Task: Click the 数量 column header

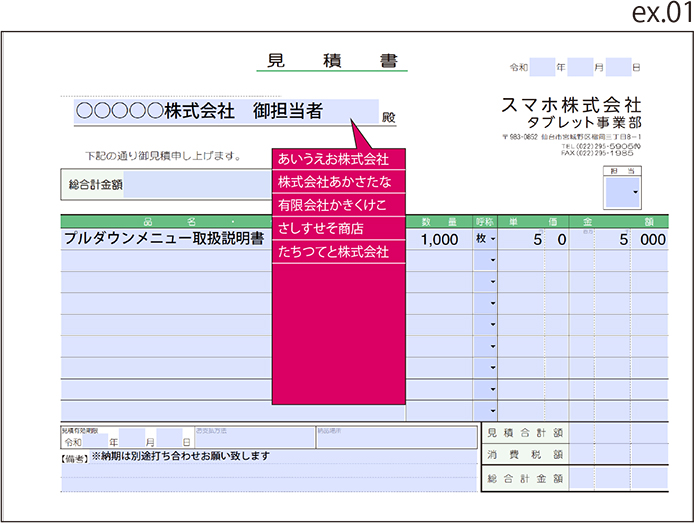Action: coord(439,222)
